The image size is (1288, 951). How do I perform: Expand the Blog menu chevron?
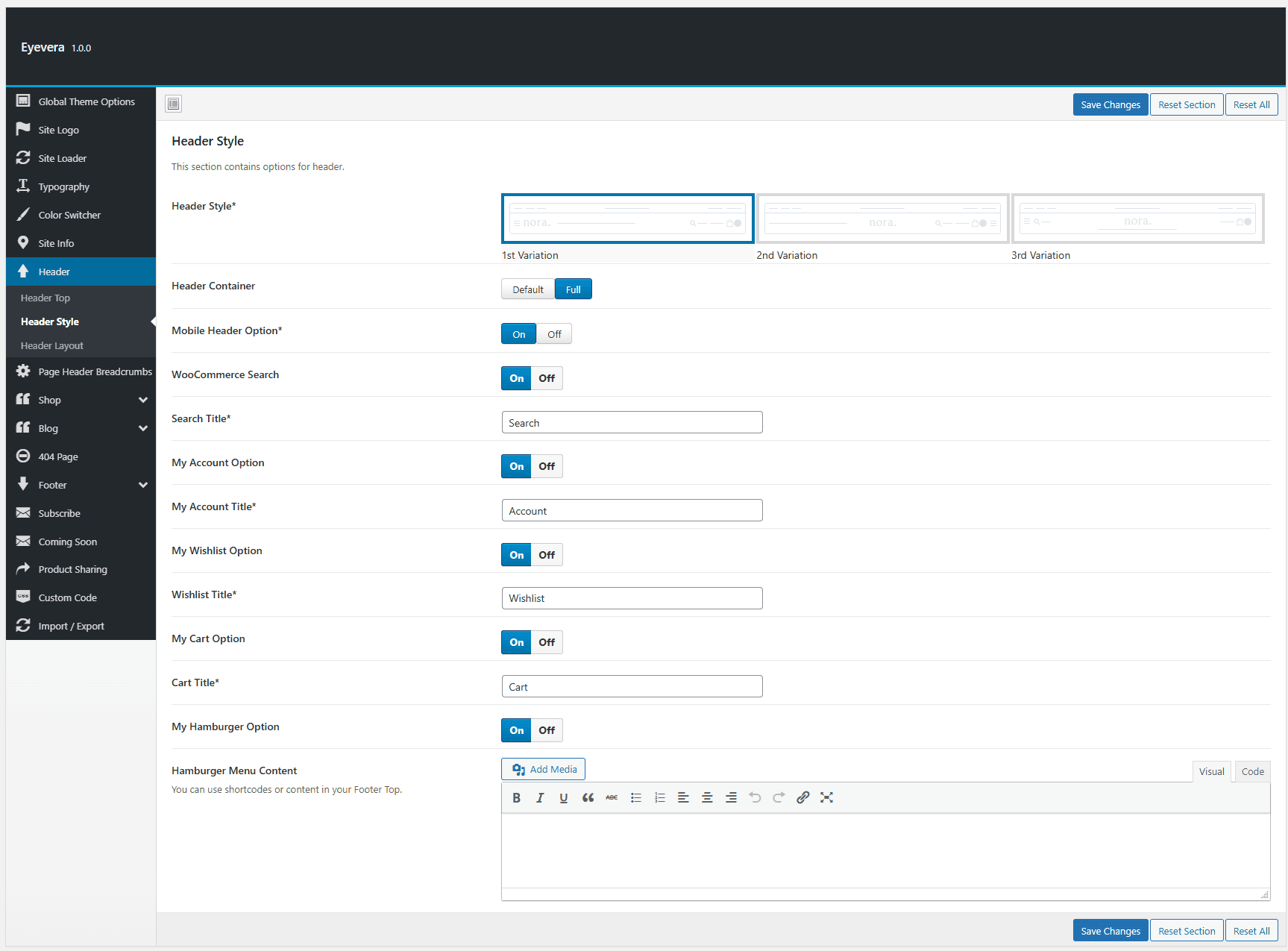[x=143, y=428]
